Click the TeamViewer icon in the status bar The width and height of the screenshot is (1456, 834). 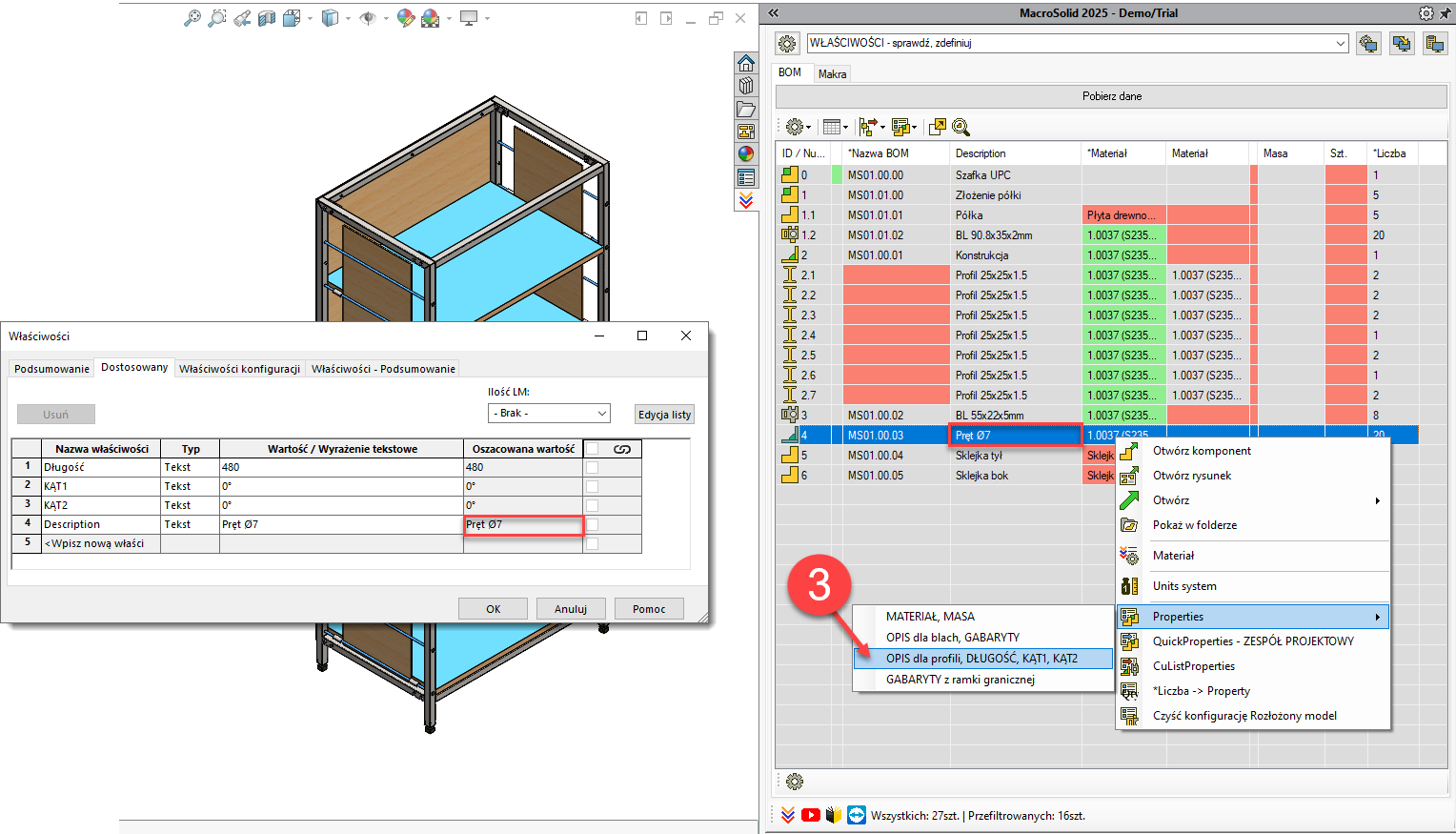point(857,815)
